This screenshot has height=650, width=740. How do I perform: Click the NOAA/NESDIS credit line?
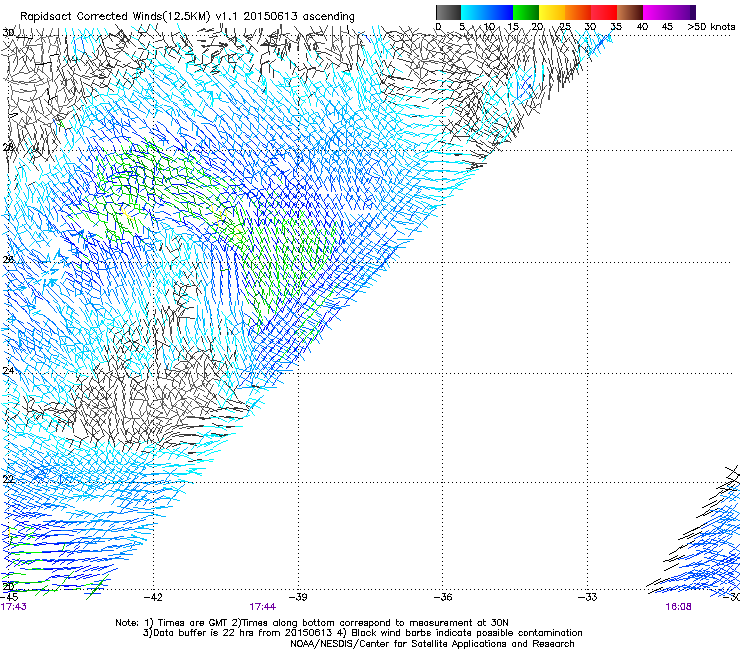(432, 644)
